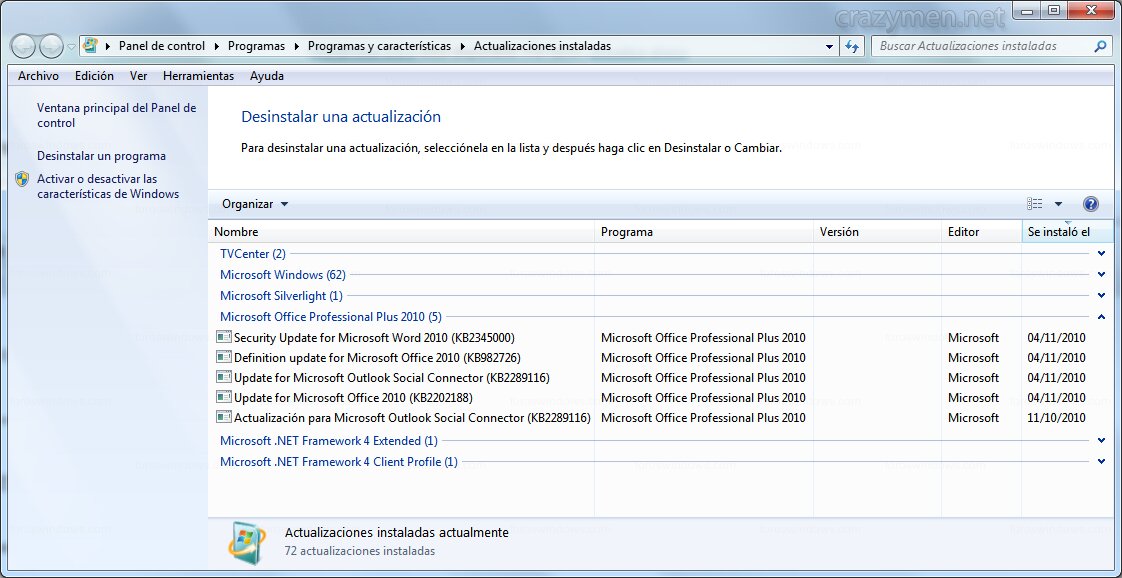This screenshot has height=578, width=1122.
Task: Click the Forward navigation arrow button
Action: coord(52,46)
